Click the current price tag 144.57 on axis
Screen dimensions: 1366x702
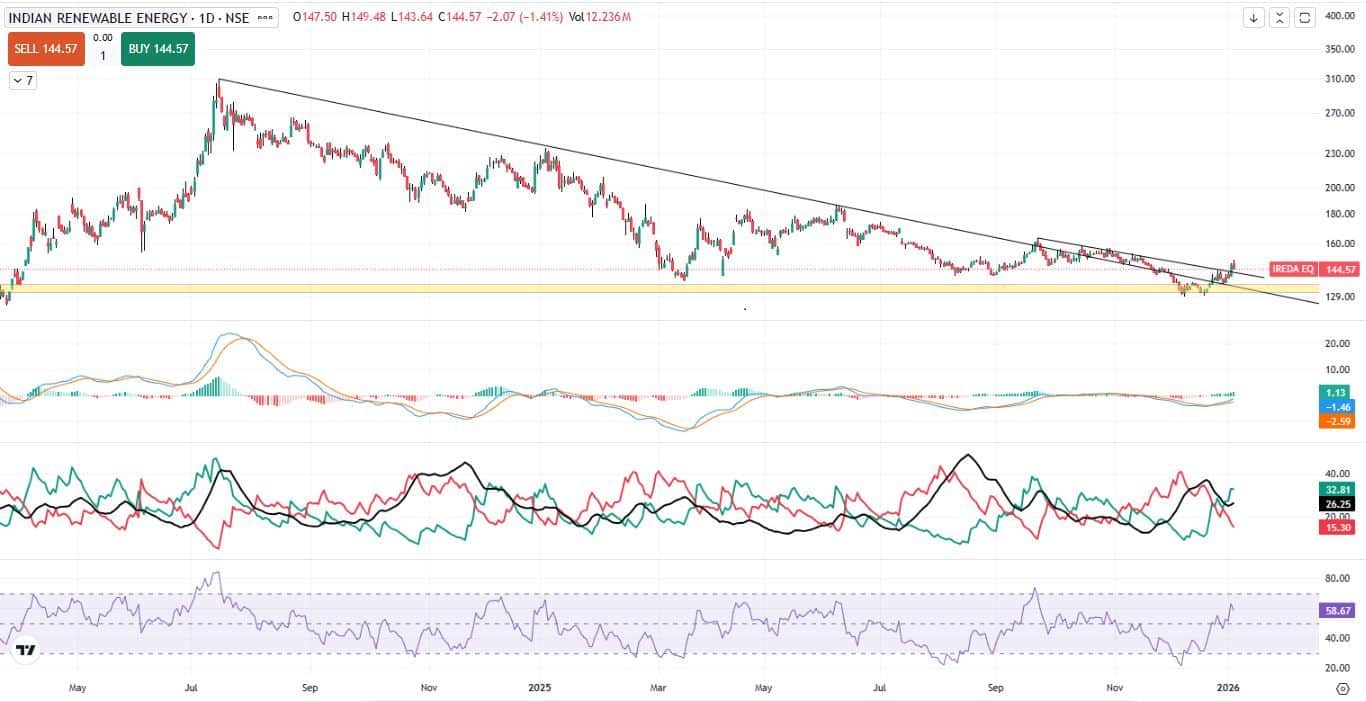point(1338,269)
